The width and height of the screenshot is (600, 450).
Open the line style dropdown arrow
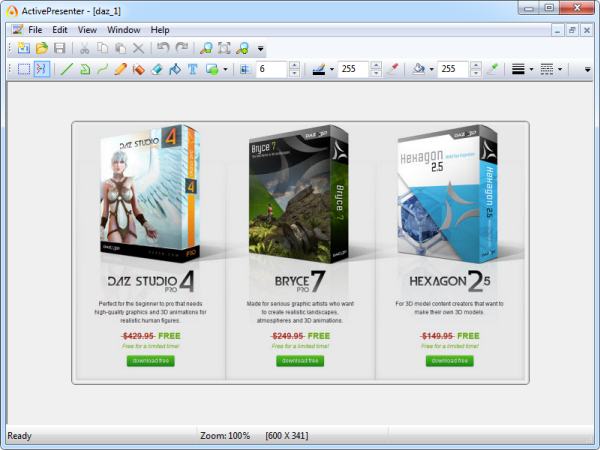click(x=531, y=69)
